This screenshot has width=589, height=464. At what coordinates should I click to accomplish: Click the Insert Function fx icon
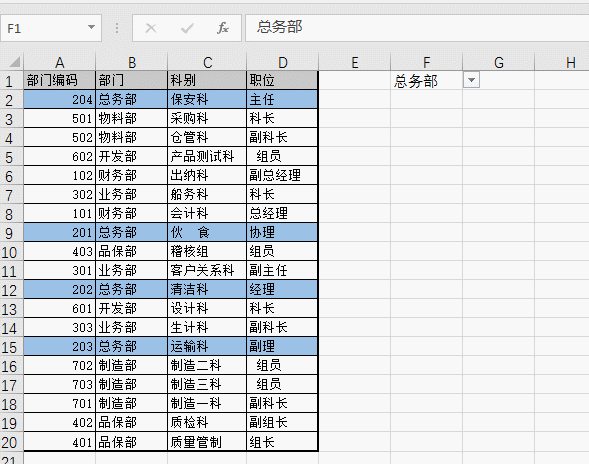click(223, 28)
